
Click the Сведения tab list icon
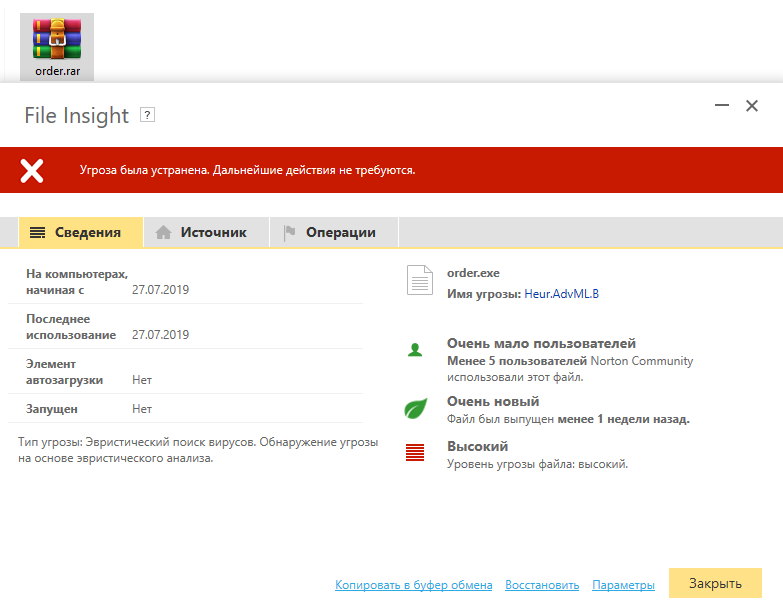coord(37,232)
